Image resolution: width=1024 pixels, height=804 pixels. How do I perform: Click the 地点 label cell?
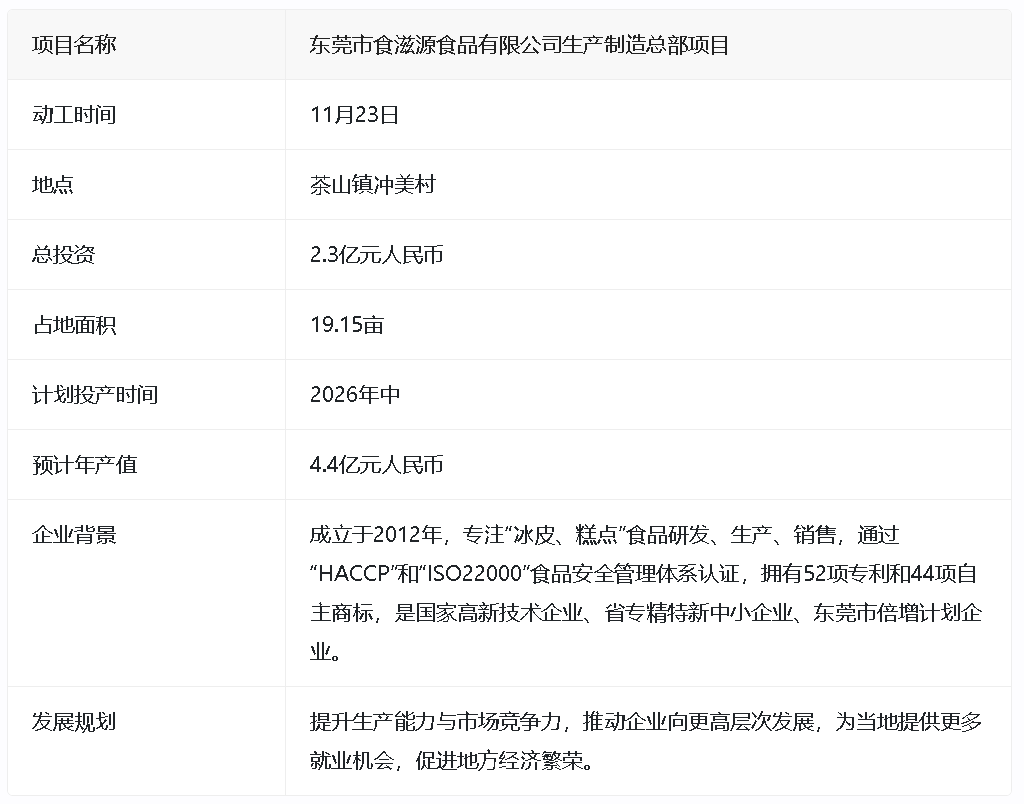53,185
